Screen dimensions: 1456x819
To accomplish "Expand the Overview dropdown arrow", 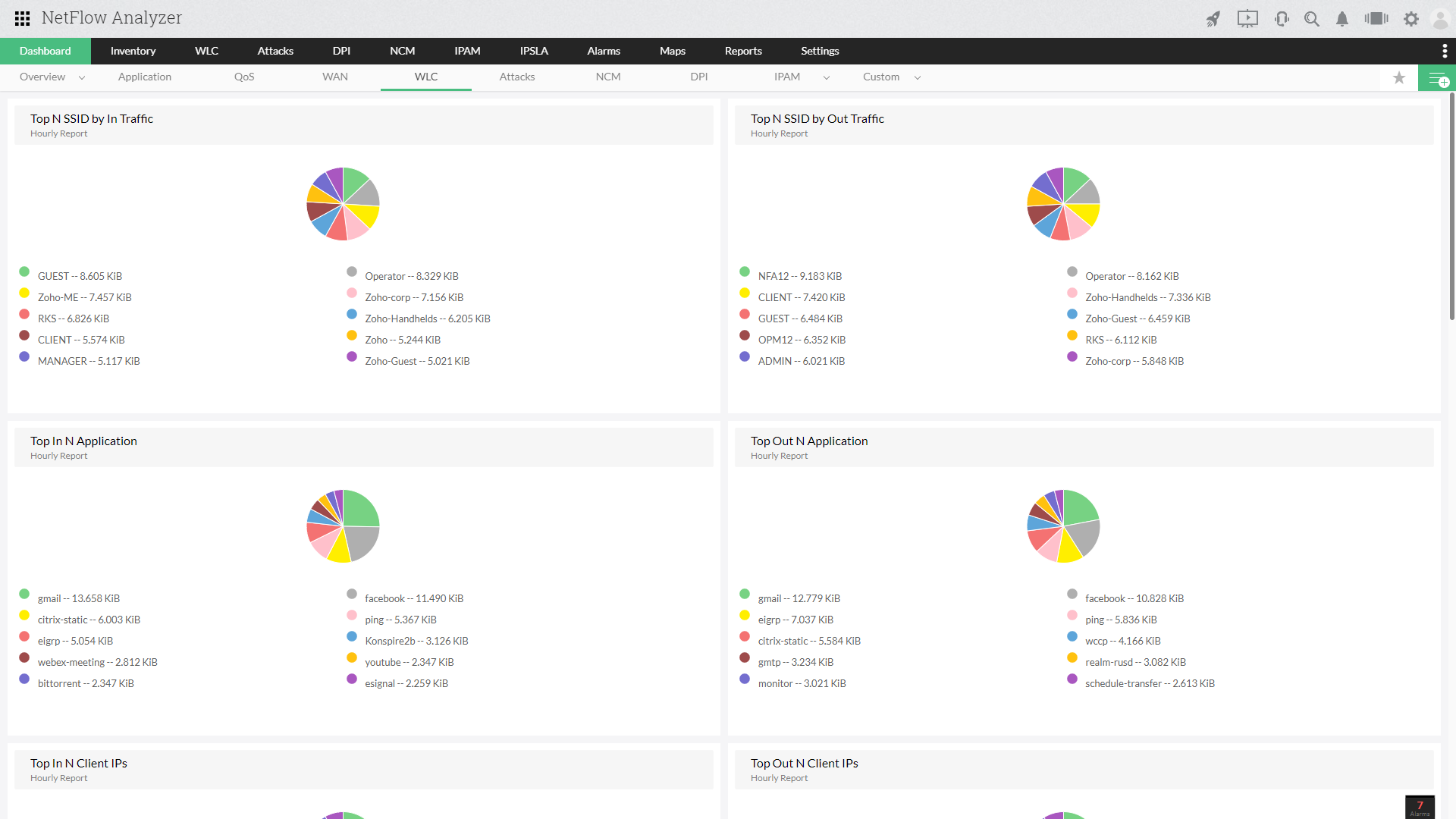I will (82, 77).
